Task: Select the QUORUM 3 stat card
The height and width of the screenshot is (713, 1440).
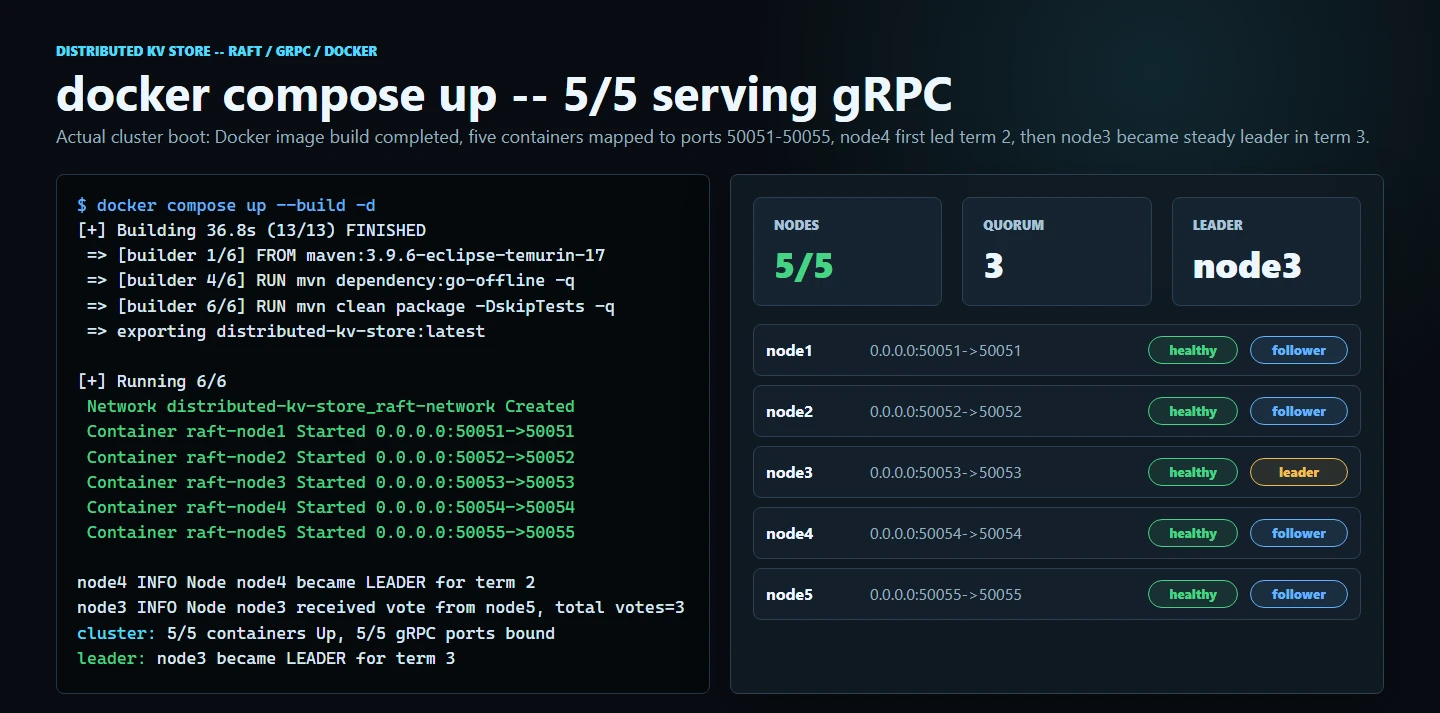Action: click(x=1057, y=251)
